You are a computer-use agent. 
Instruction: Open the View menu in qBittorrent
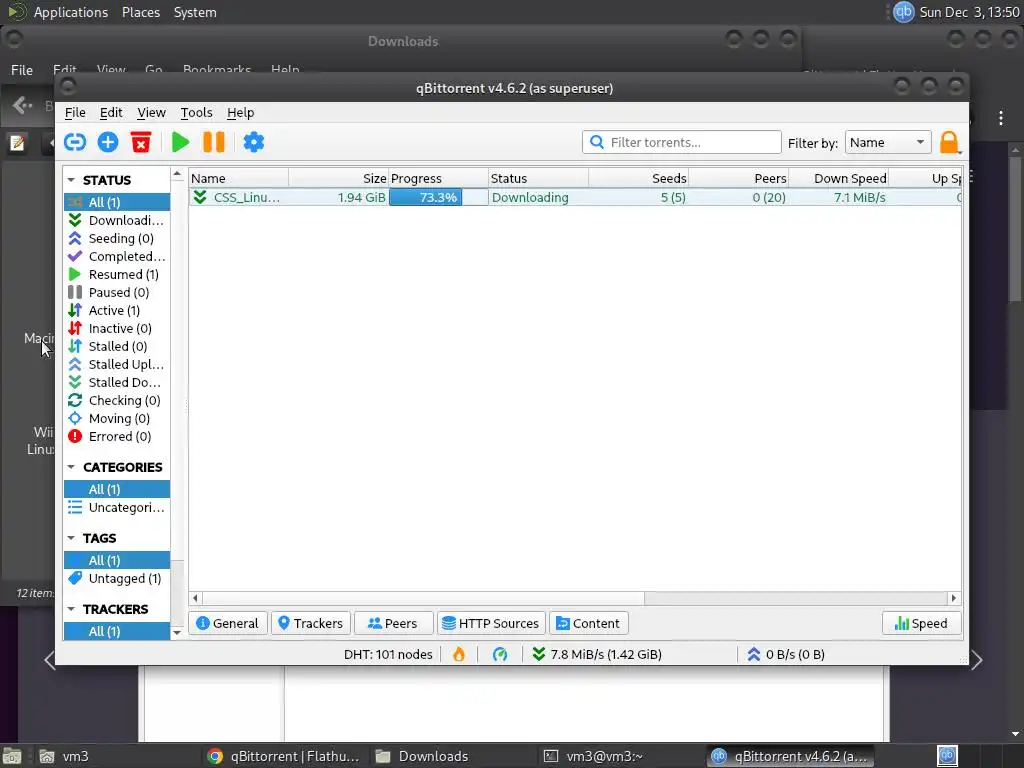click(x=152, y=112)
